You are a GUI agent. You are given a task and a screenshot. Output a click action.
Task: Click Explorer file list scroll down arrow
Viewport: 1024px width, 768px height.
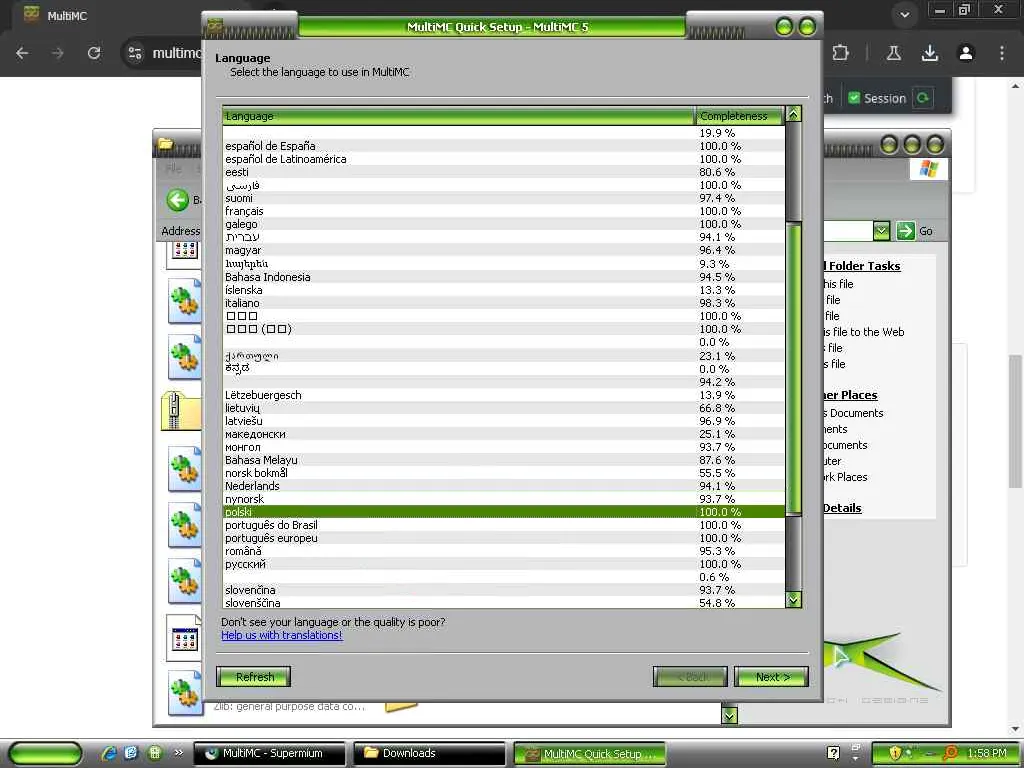point(729,716)
